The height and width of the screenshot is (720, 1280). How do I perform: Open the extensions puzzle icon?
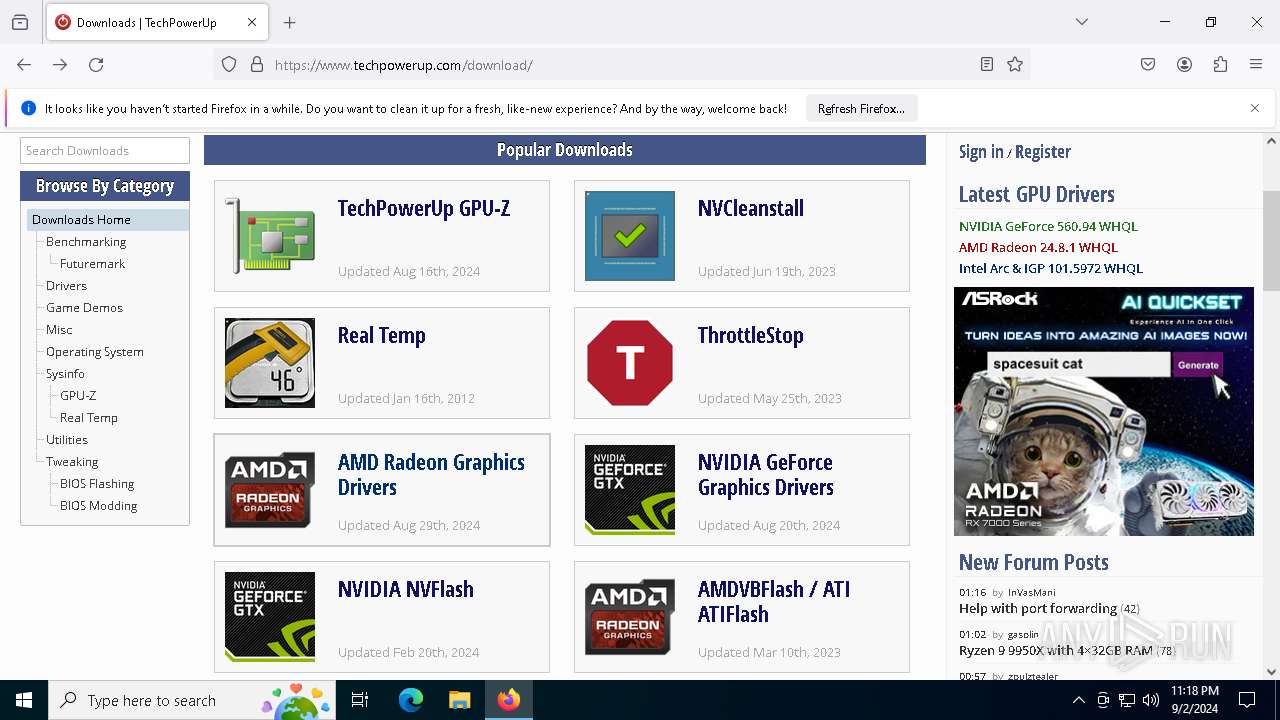pos(1220,65)
